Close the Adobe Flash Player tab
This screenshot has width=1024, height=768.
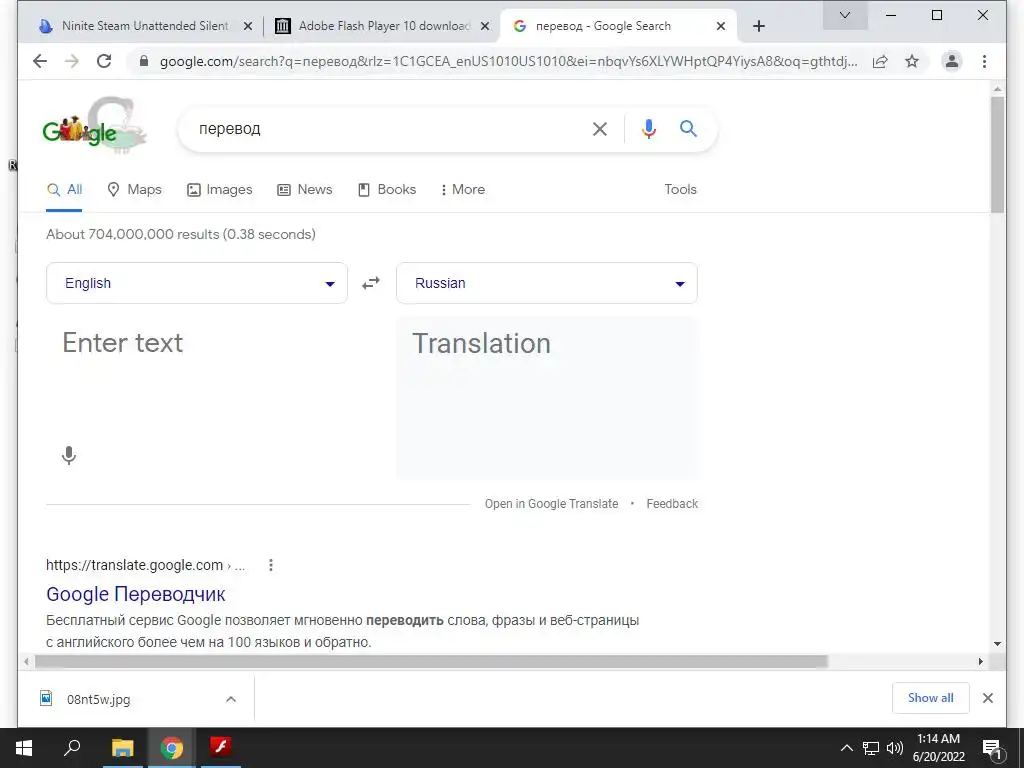click(485, 26)
